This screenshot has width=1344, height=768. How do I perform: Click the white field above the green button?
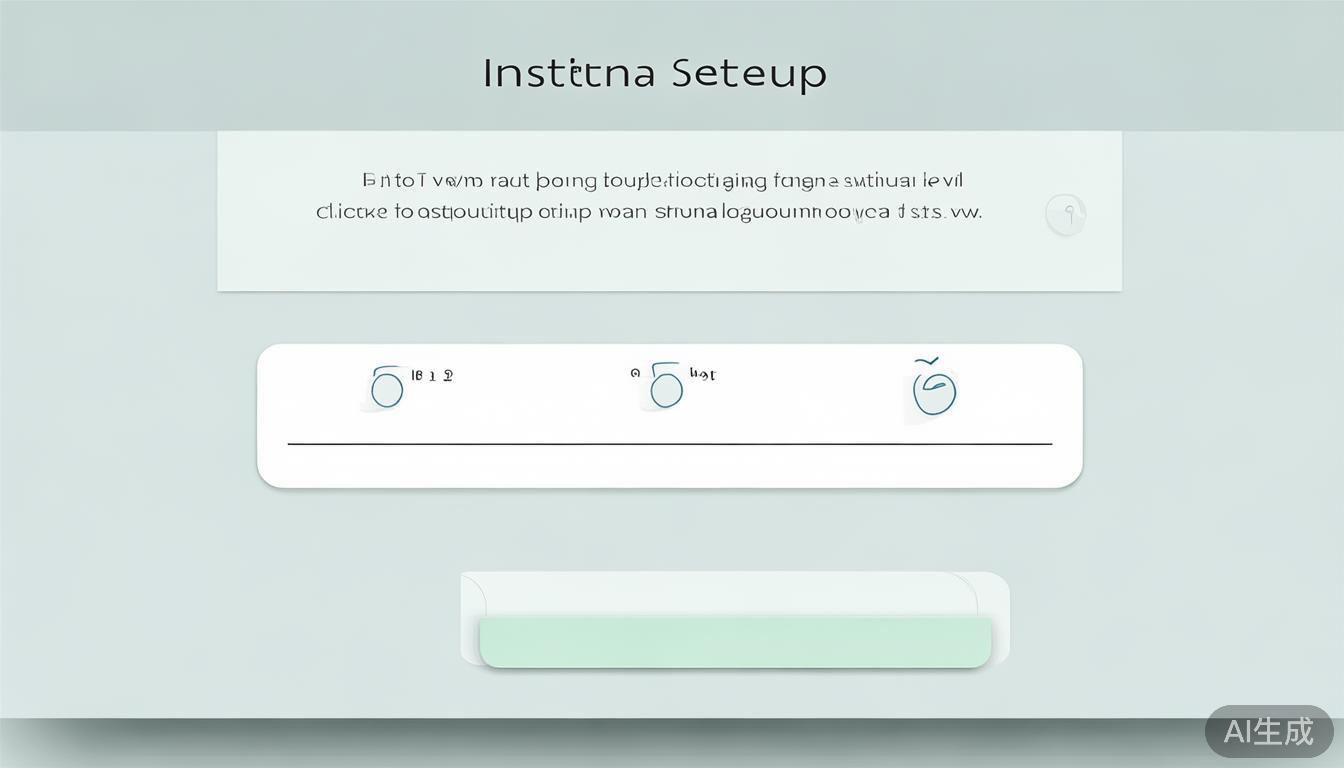720,594
